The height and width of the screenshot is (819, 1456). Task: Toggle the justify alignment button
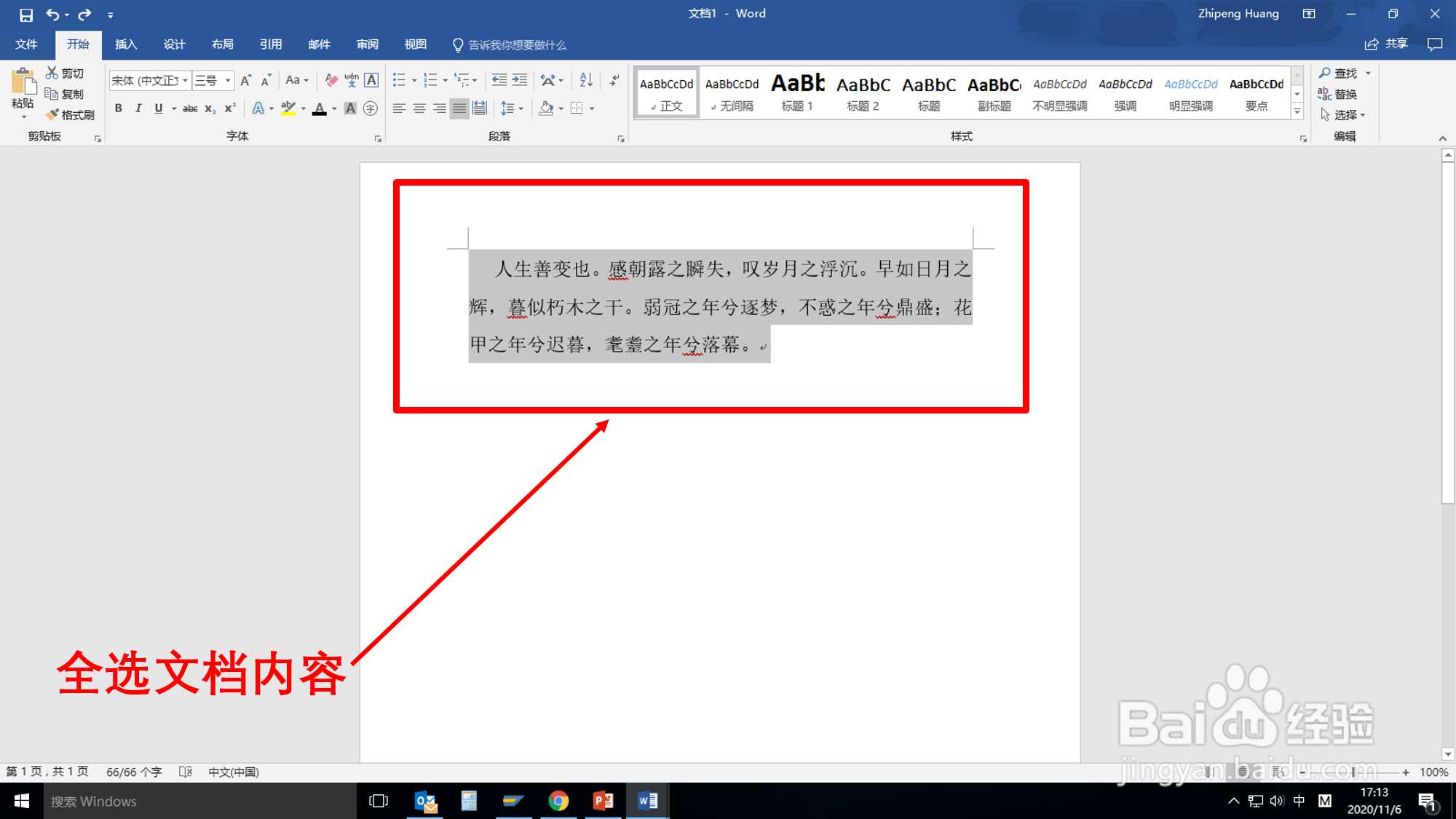point(459,108)
